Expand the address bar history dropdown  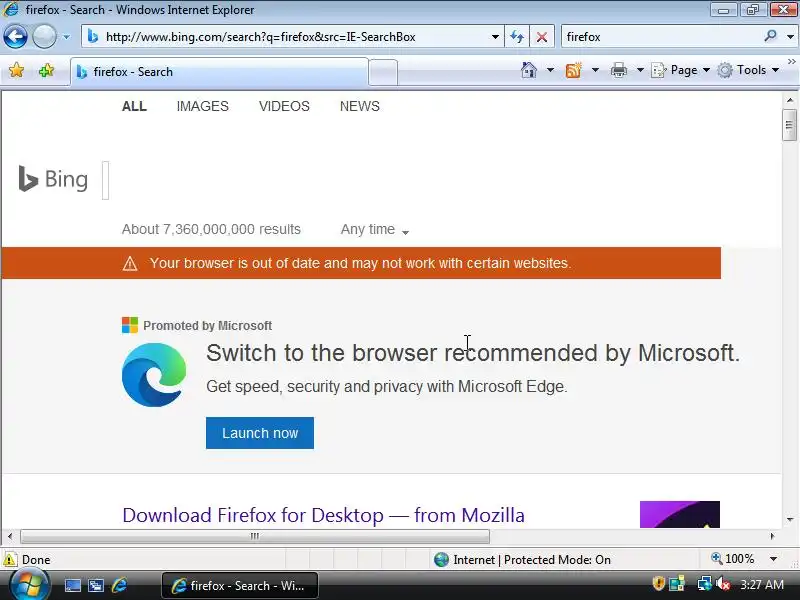[x=494, y=37]
